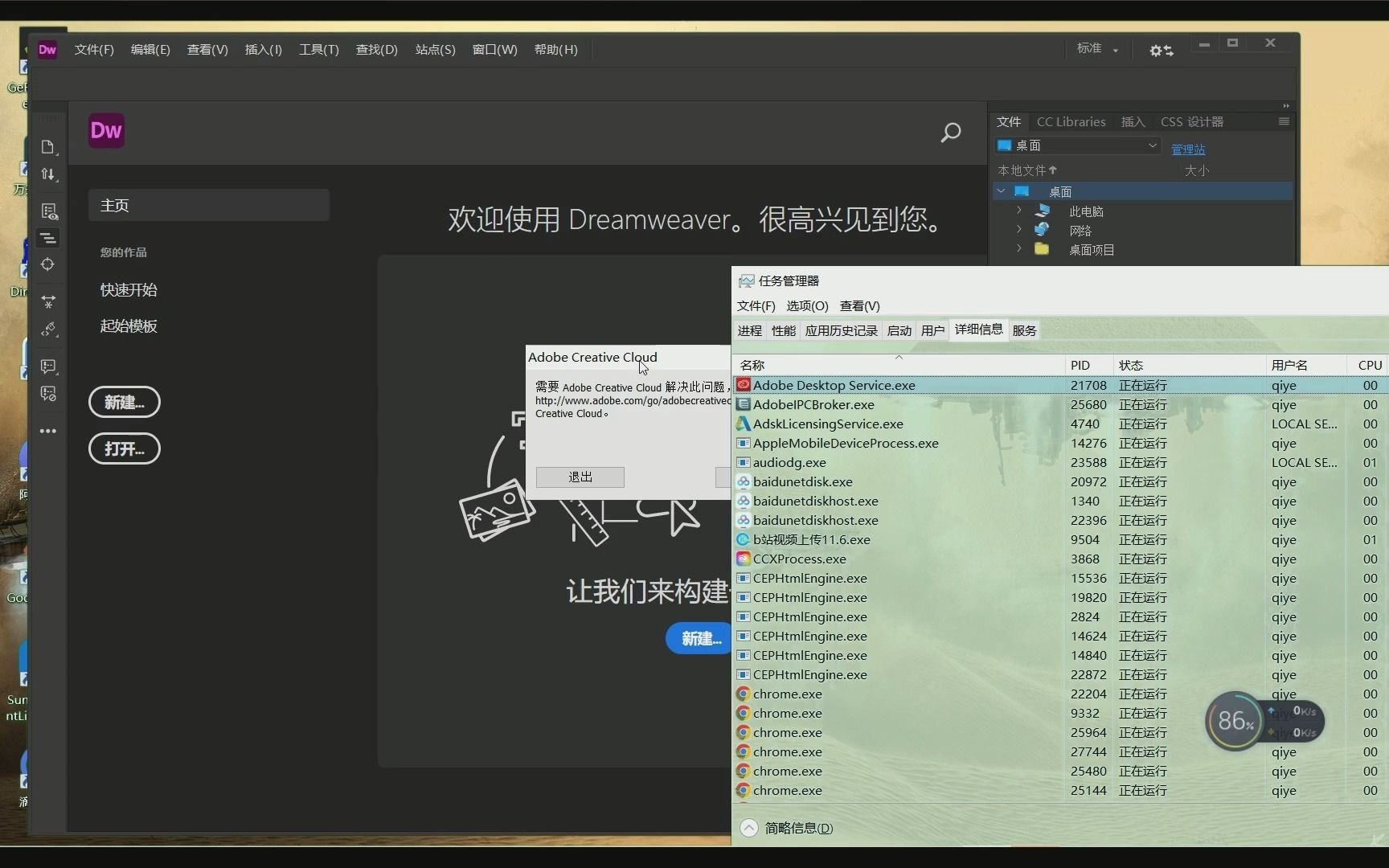This screenshot has width=1389, height=868.
Task: Toggle the Visual Media Queries bar icon
Action: pyautogui.click(x=48, y=238)
